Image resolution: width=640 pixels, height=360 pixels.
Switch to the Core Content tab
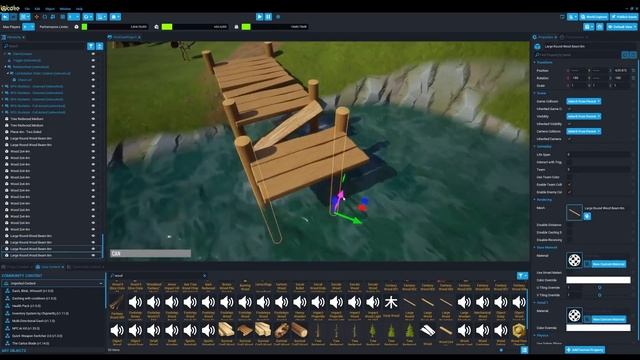(51, 267)
